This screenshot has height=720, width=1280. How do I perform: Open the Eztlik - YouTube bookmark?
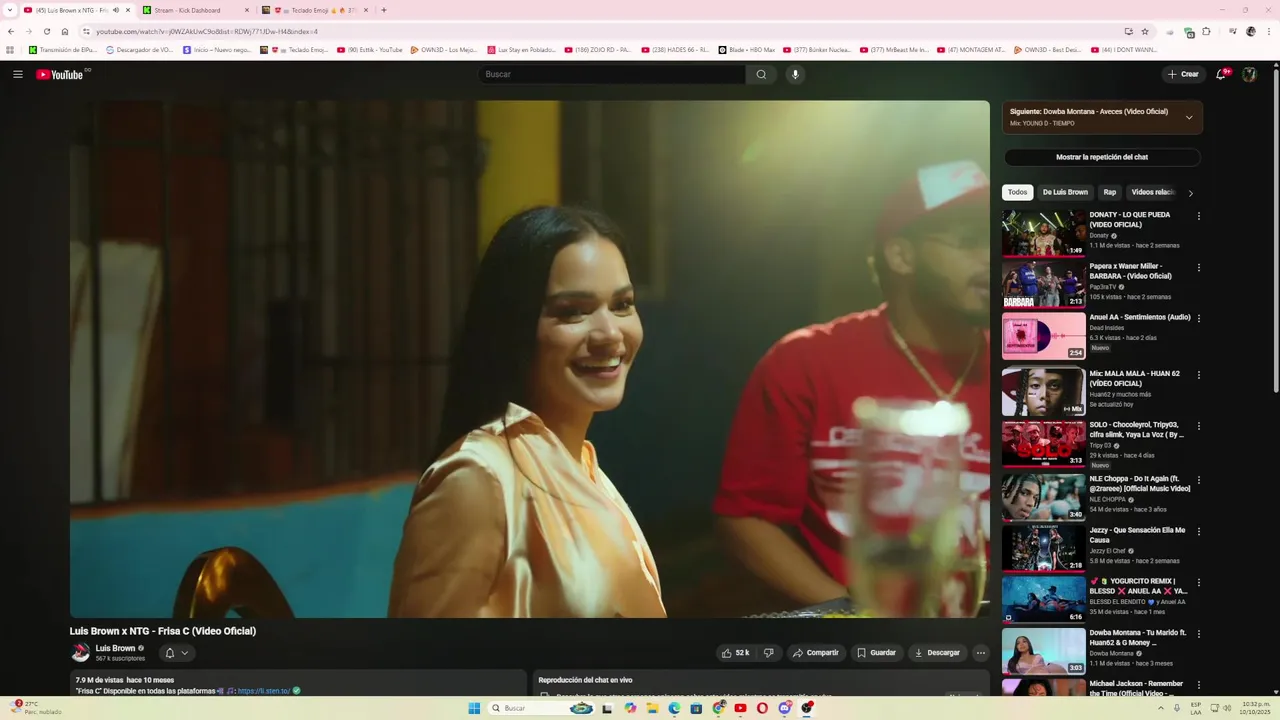(x=370, y=49)
